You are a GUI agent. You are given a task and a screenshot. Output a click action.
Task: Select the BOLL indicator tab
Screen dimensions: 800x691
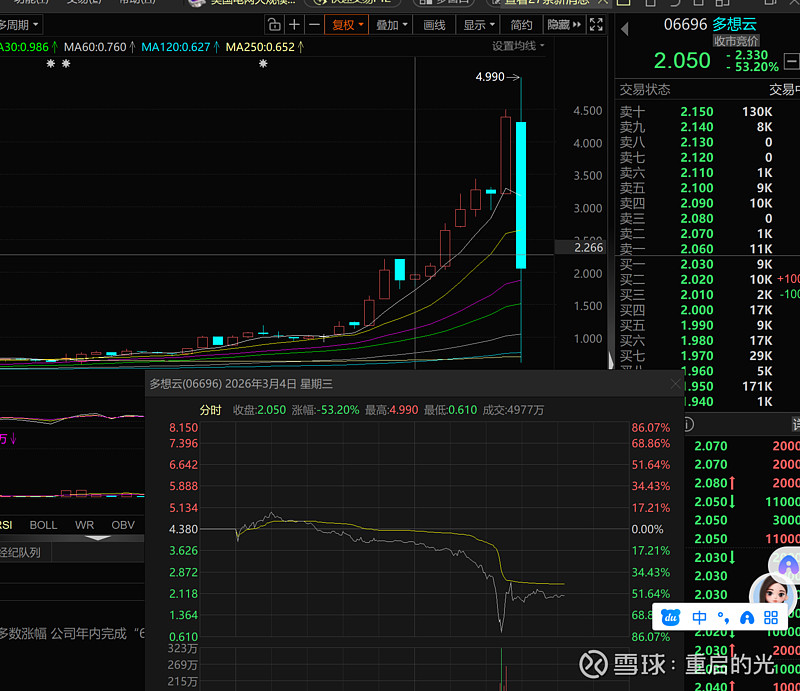[x=43, y=525]
